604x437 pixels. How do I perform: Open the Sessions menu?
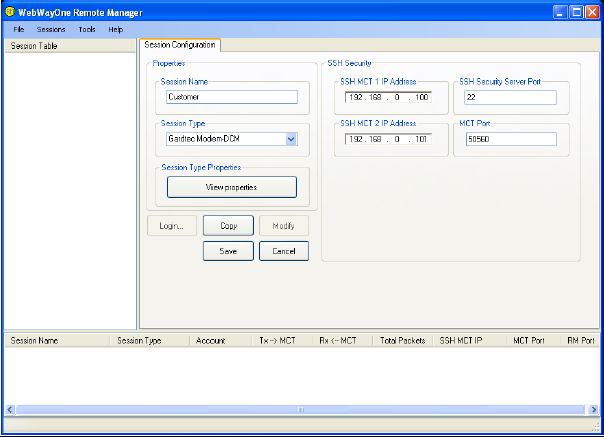tap(51, 30)
